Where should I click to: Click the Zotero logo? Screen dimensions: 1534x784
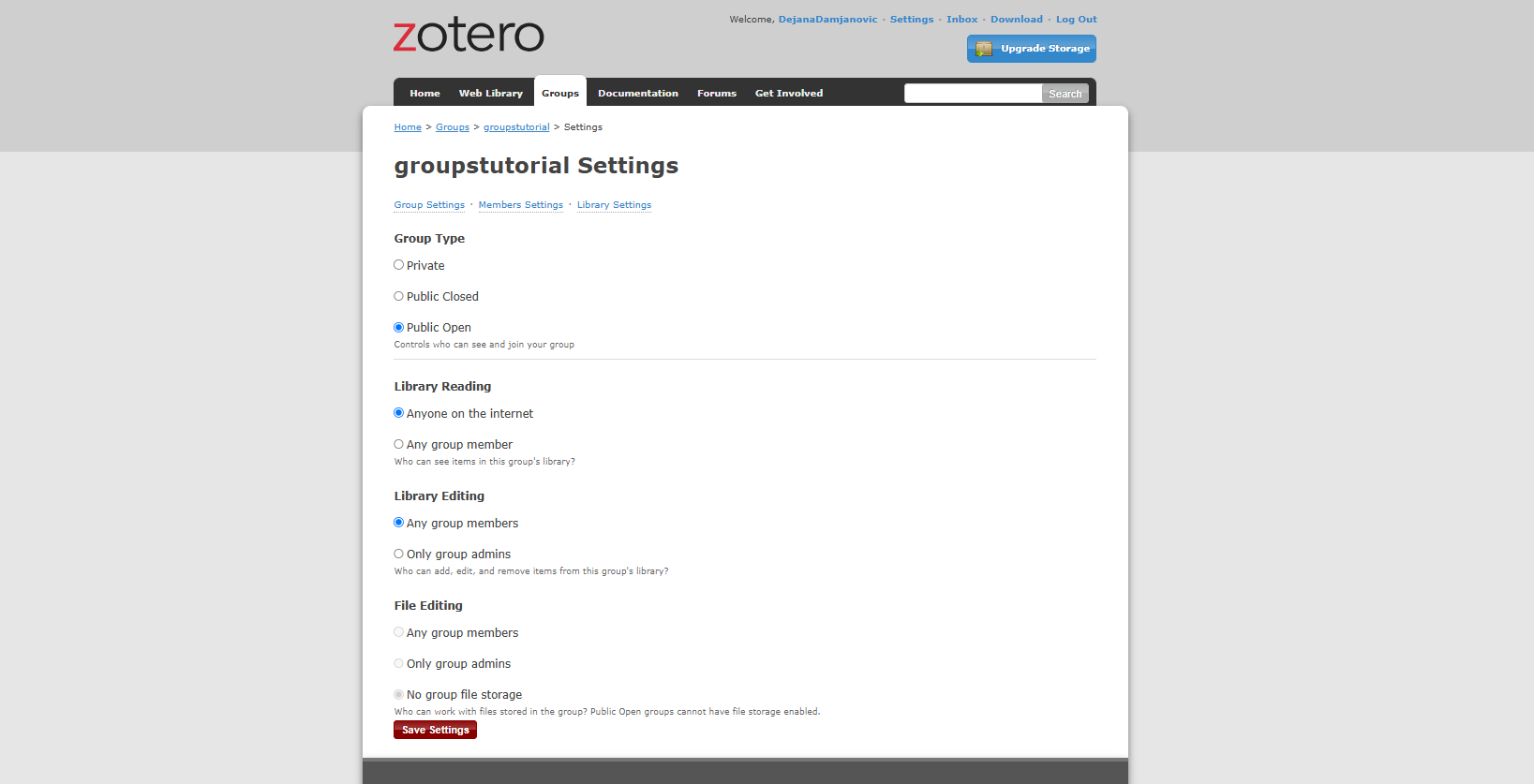tap(469, 35)
